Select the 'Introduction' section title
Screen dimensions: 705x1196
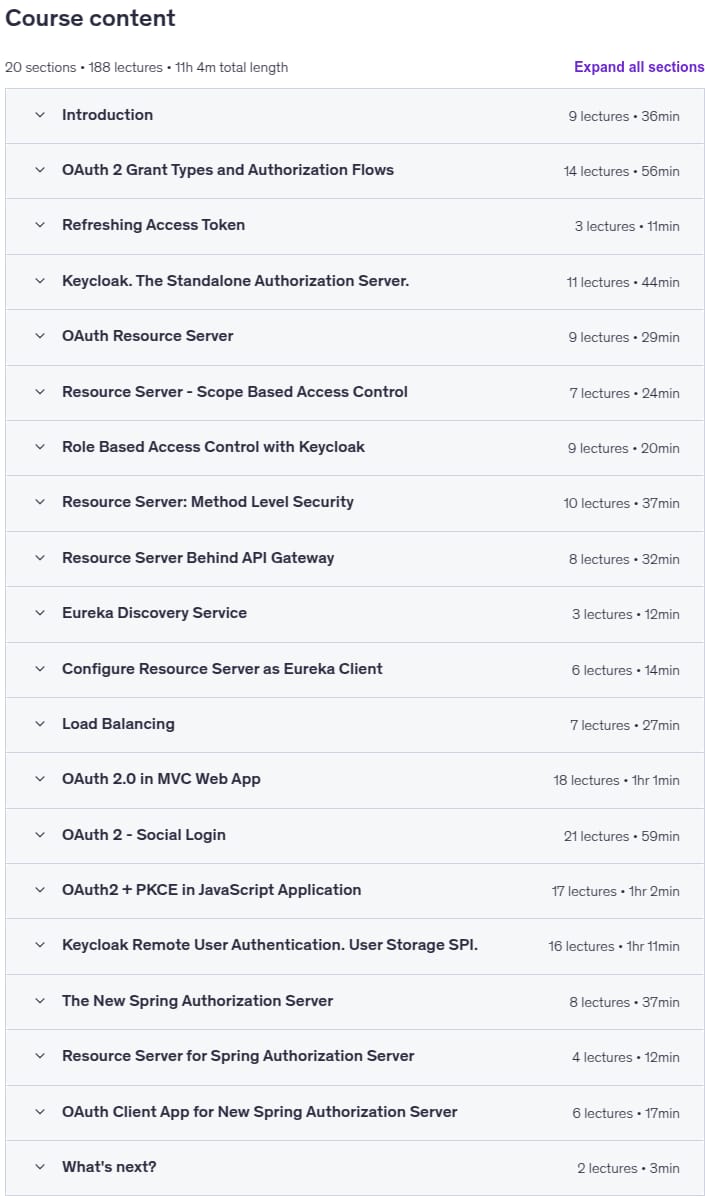point(108,115)
